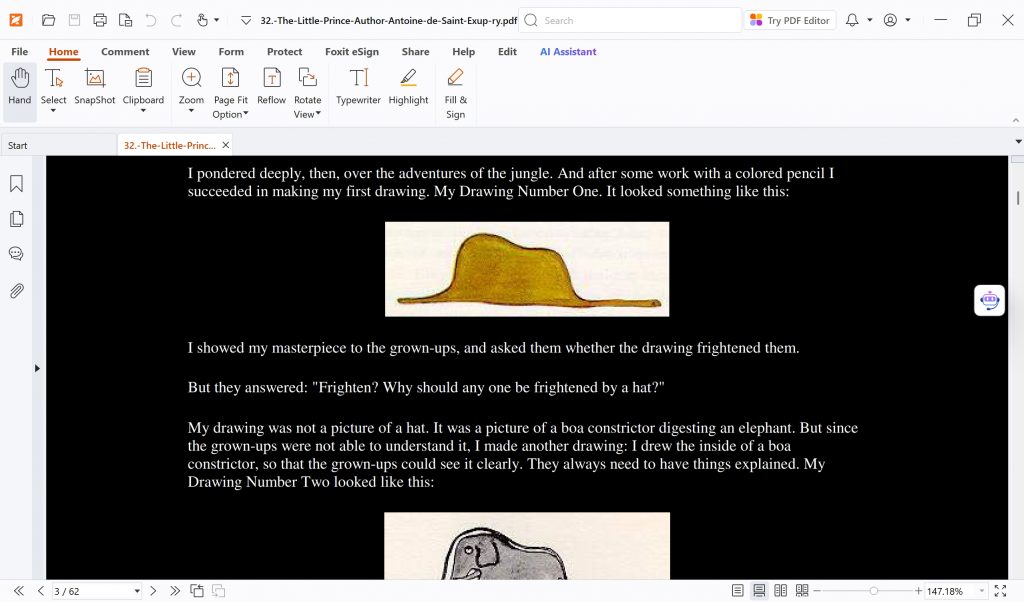The width and height of the screenshot is (1024, 602).
Task: Switch to the Comment ribbon tab
Action: tap(125, 52)
